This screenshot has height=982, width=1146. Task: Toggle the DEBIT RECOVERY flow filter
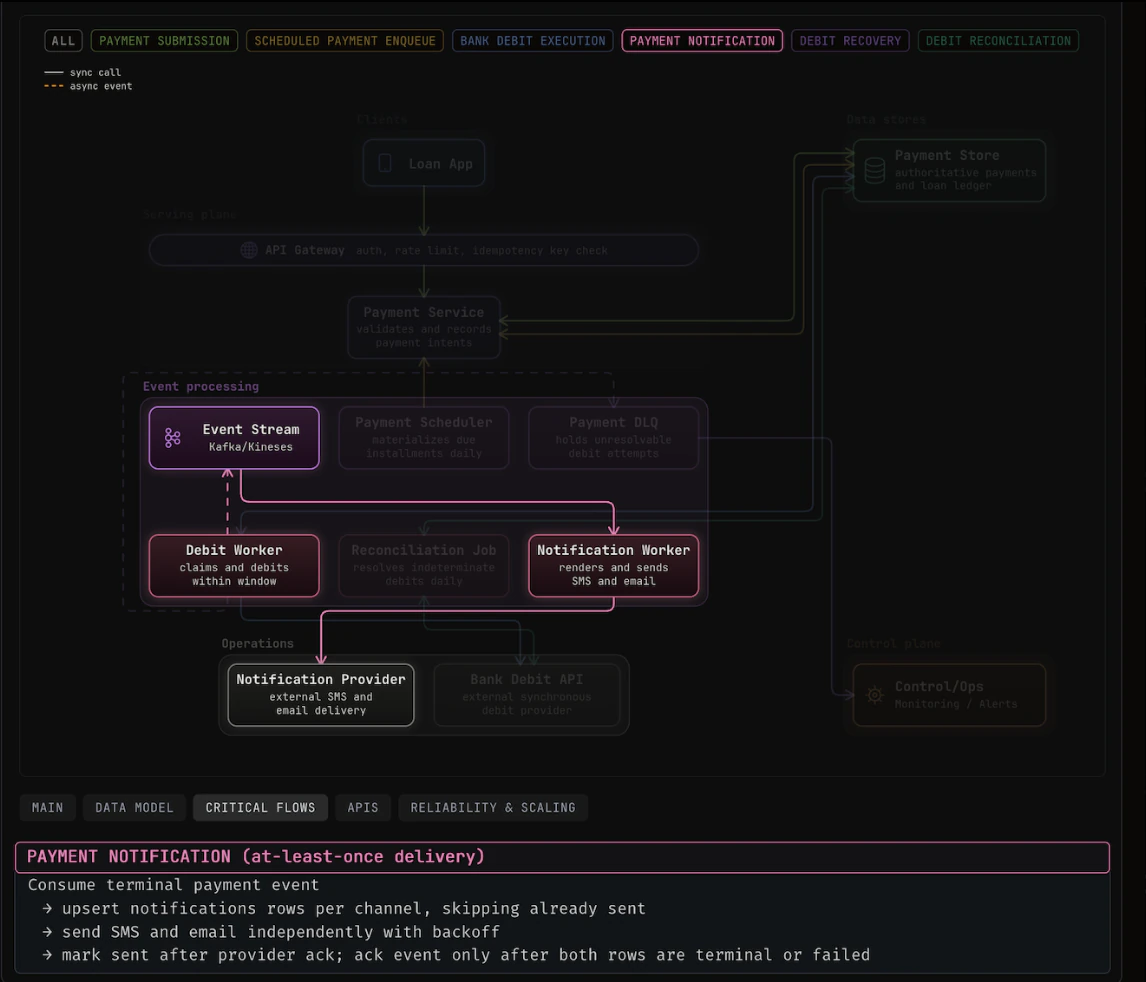coord(850,41)
